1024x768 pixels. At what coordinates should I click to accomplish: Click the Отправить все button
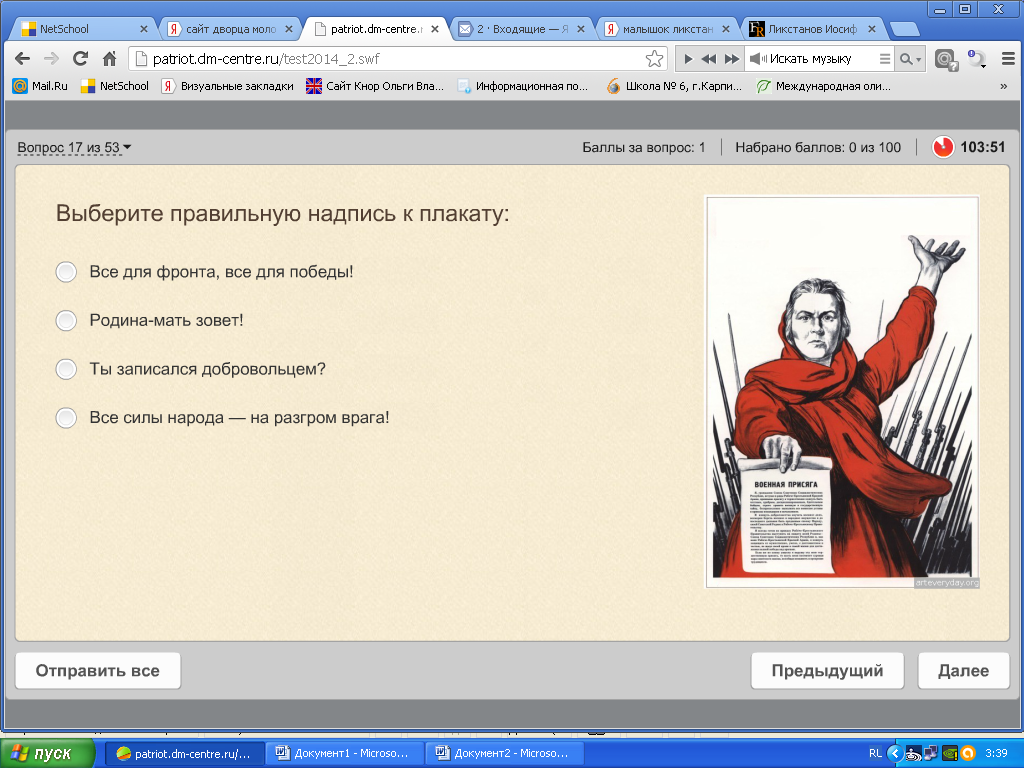point(98,671)
